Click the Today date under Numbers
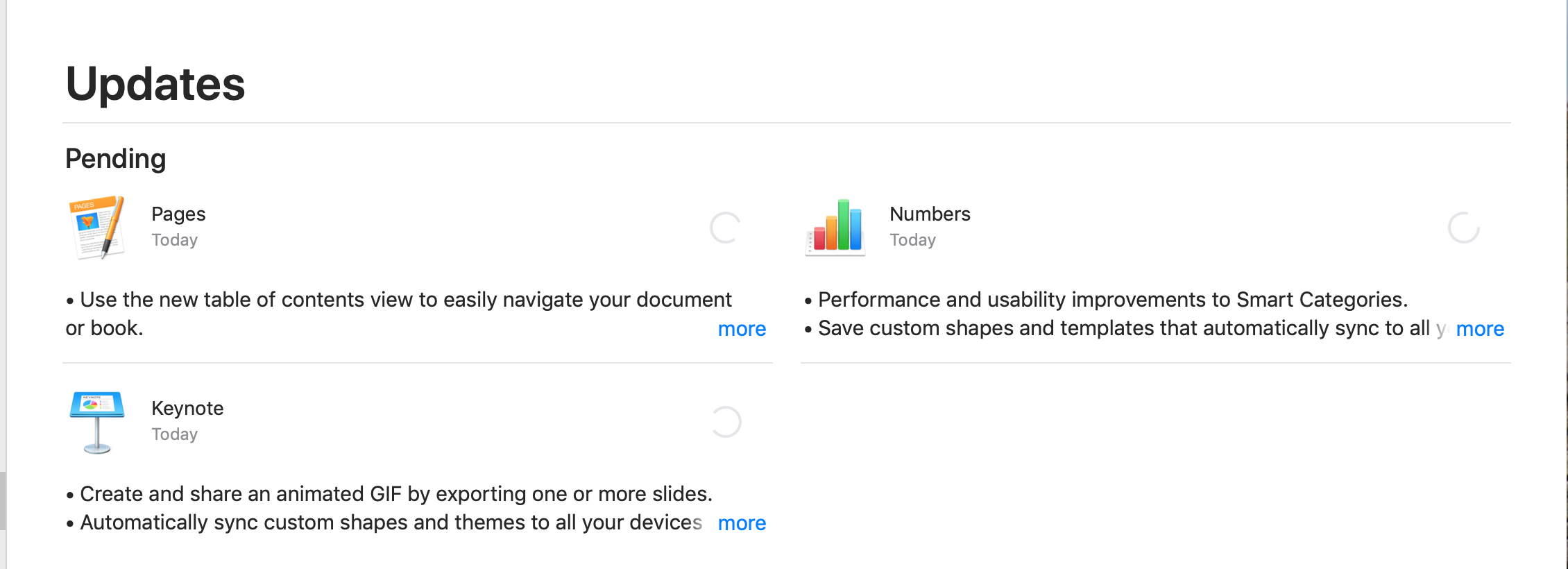1568x569 pixels. tap(913, 240)
